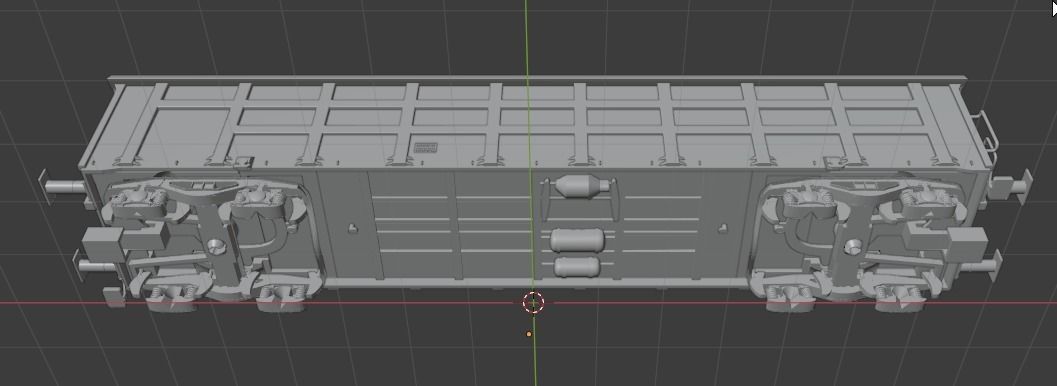Select the smaller air tank nearest the car's edge
The height and width of the screenshot is (386, 1057).
[x=577, y=267]
